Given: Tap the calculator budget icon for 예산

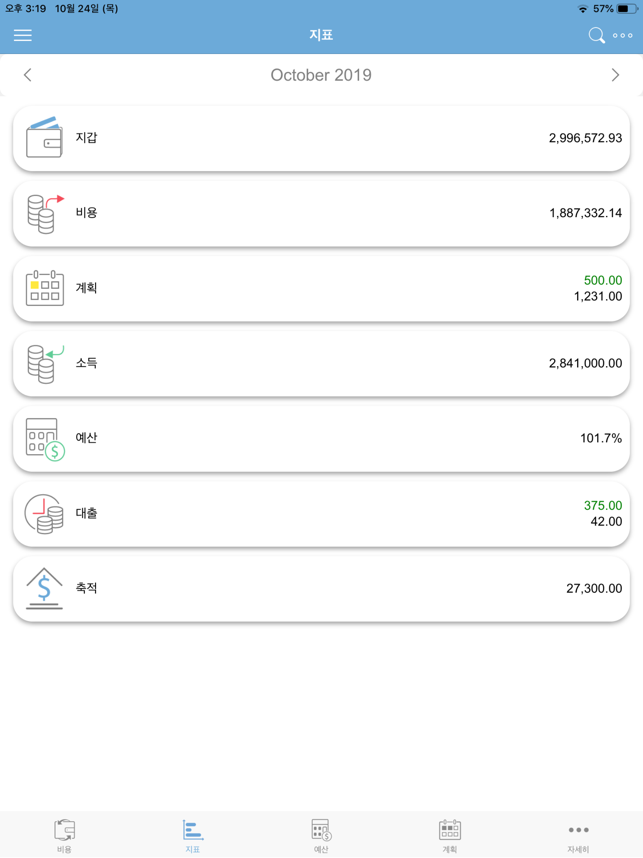Looking at the screenshot, I should (44, 438).
